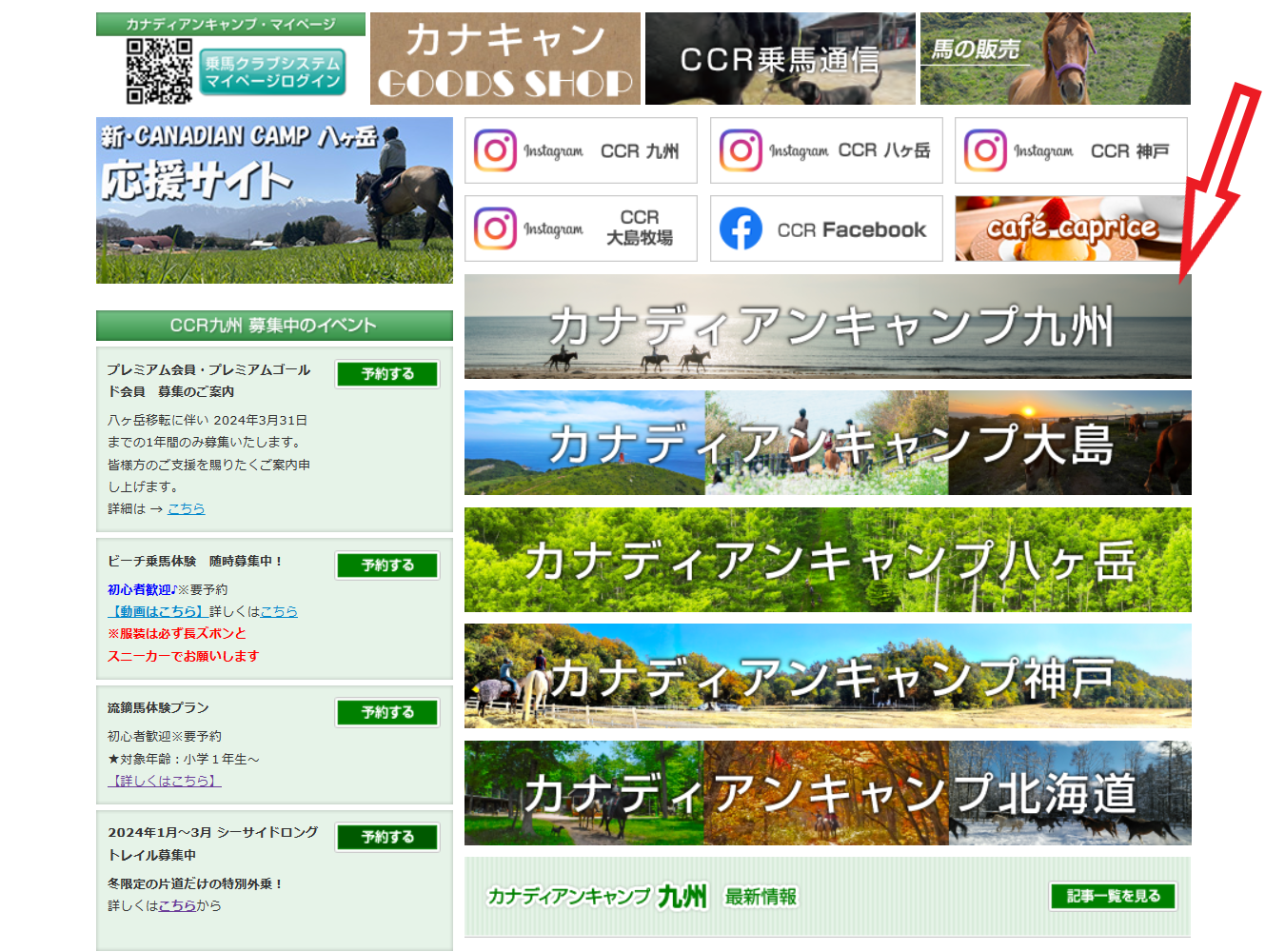The height and width of the screenshot is (952, 1285).
Task: Click the My Page QR code image
Action: (x=159, y=70)
